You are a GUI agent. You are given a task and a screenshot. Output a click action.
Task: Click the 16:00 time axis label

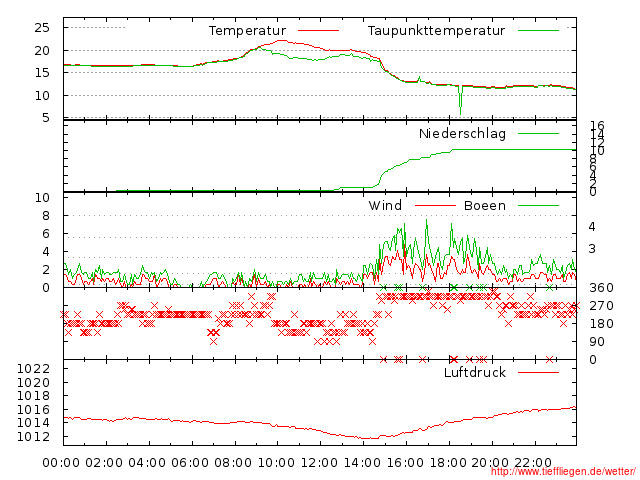click(405, 463)
